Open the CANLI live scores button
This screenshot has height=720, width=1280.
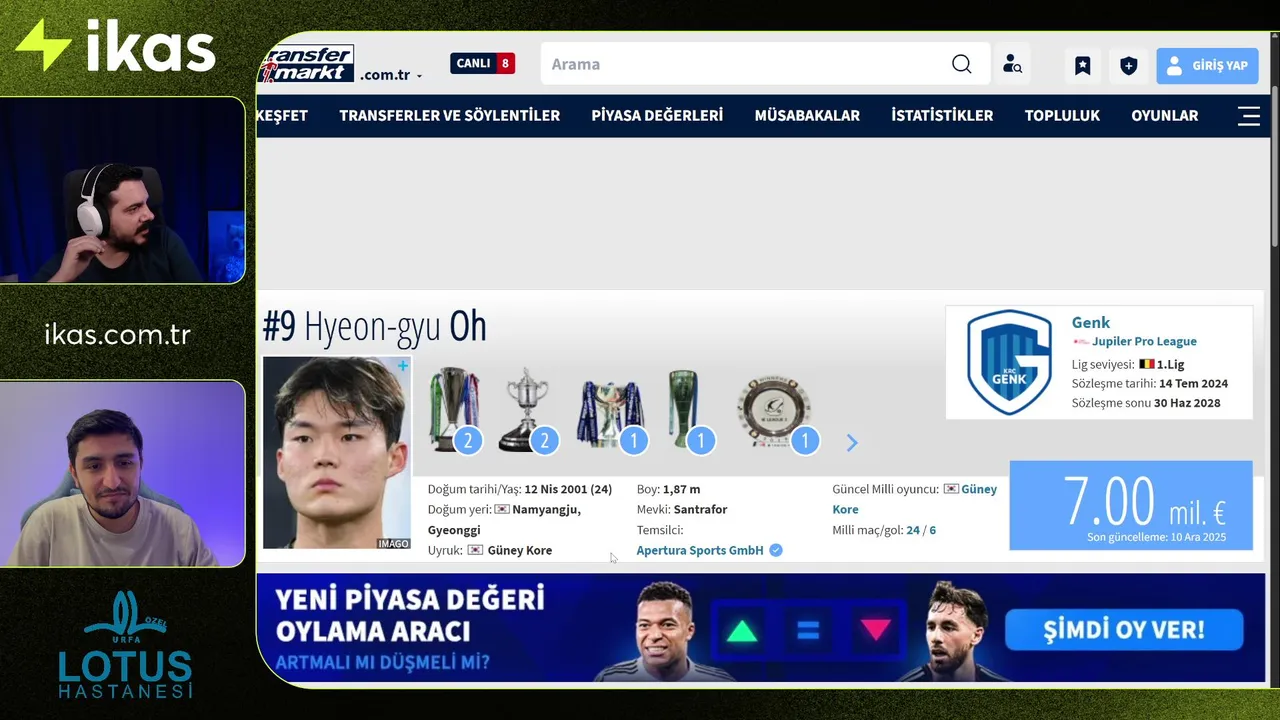pos(483,63)
